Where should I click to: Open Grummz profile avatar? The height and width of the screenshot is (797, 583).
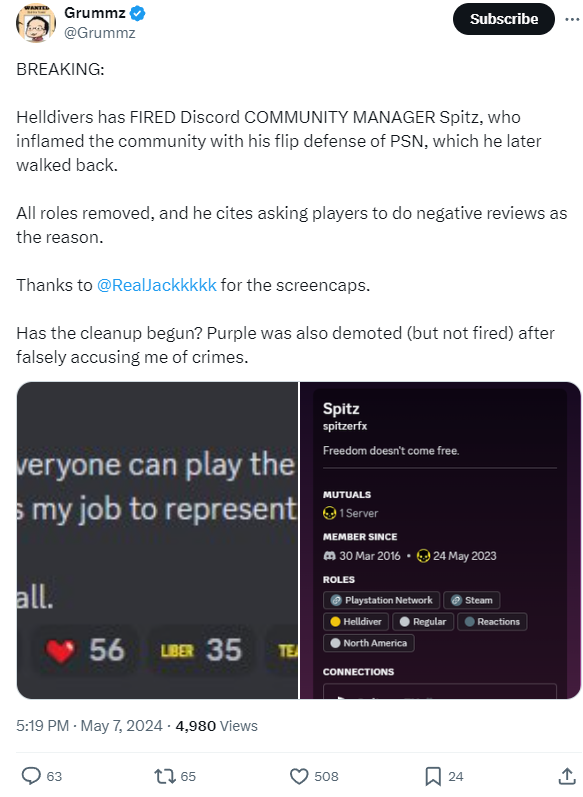pos(36,23)
